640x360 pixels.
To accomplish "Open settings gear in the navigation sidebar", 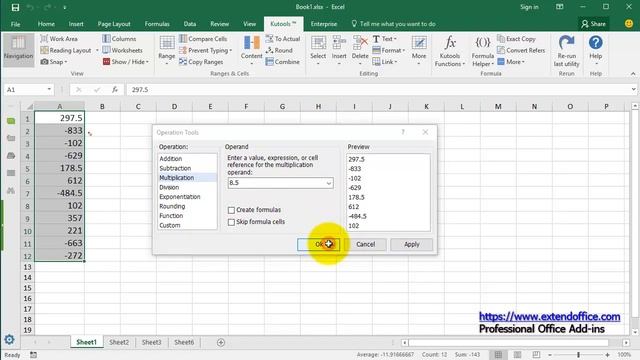I will click(x=9, y=339).
